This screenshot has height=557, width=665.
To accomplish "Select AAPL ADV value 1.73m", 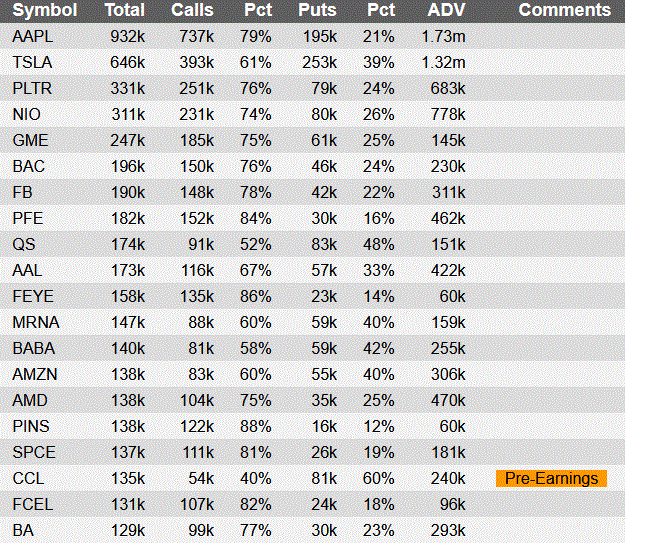I will (x=444, y=36).
